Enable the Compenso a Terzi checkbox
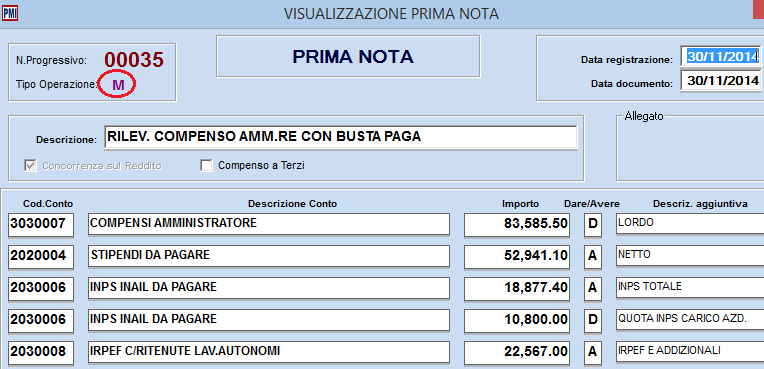The image size is (764, 369). [207, 166]
